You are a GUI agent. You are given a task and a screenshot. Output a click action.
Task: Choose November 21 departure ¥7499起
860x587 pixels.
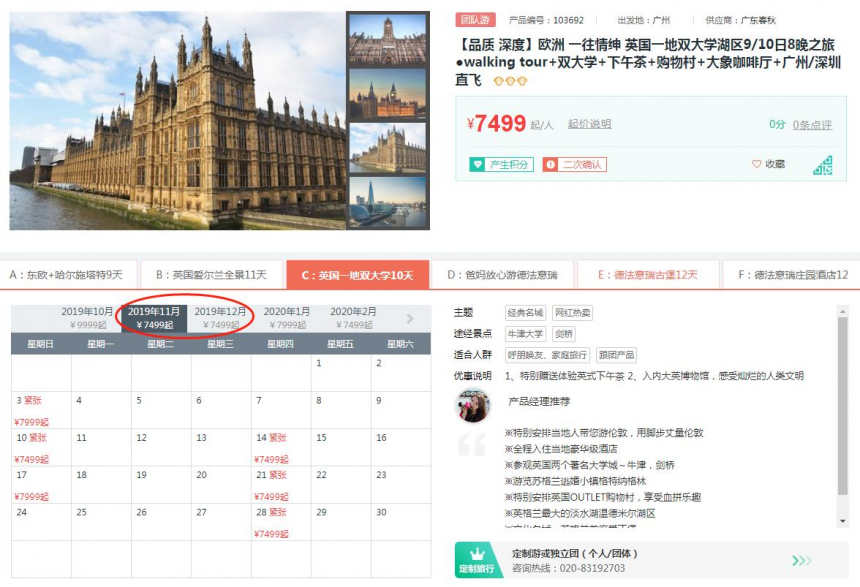(281, 484)
